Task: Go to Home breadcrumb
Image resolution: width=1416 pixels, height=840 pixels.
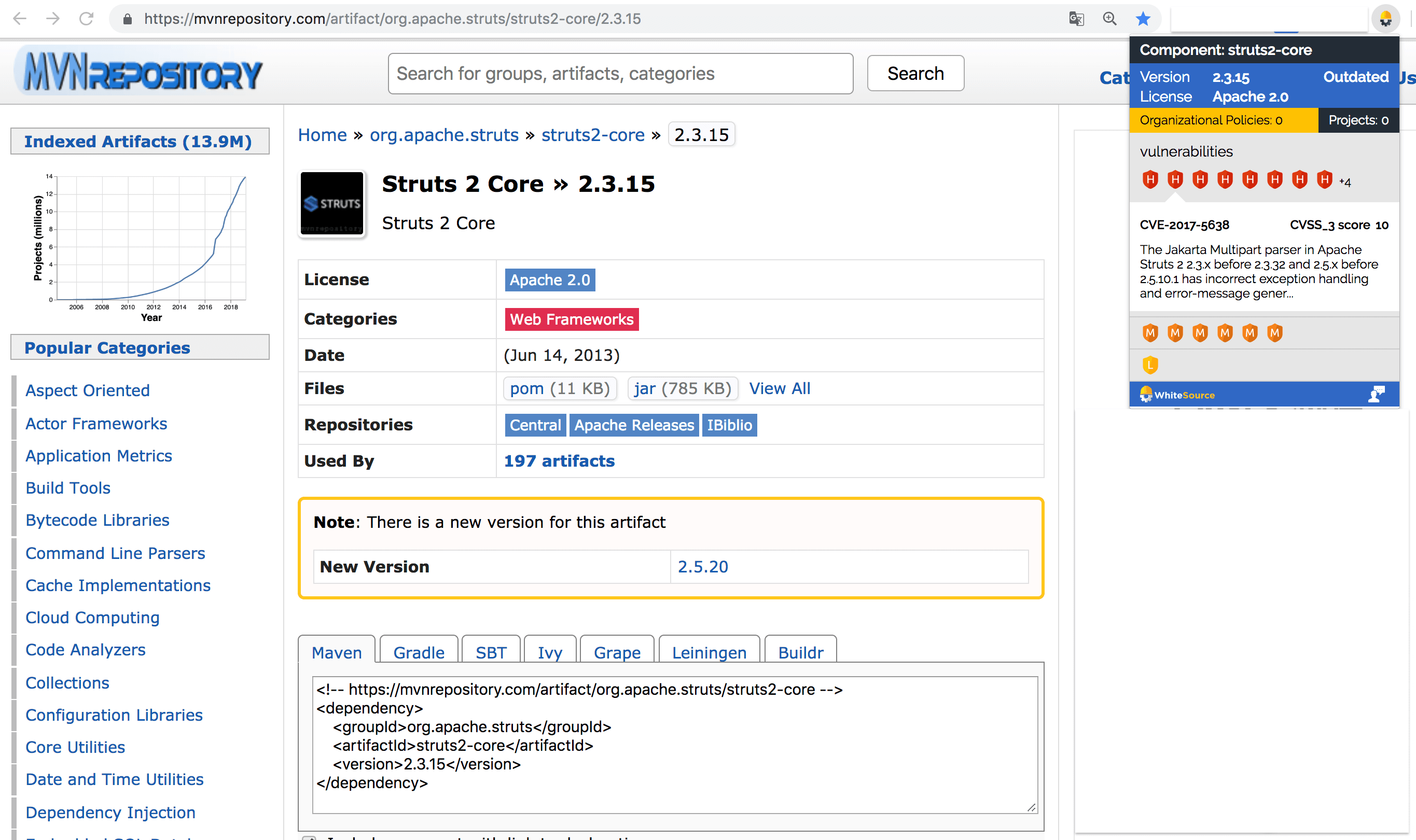Action: point(322,135)
